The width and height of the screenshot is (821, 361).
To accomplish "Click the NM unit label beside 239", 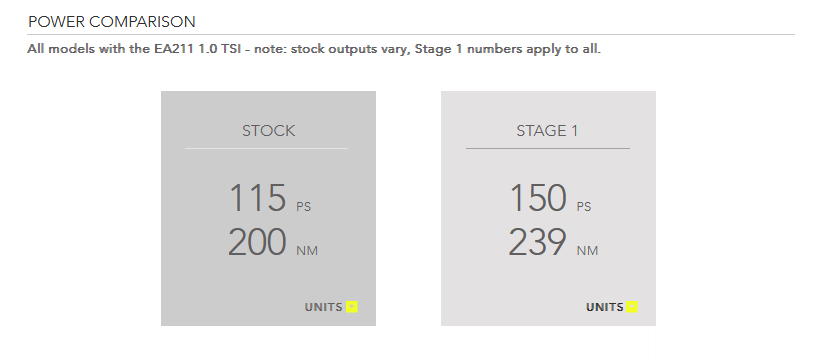I will [587, 251].
